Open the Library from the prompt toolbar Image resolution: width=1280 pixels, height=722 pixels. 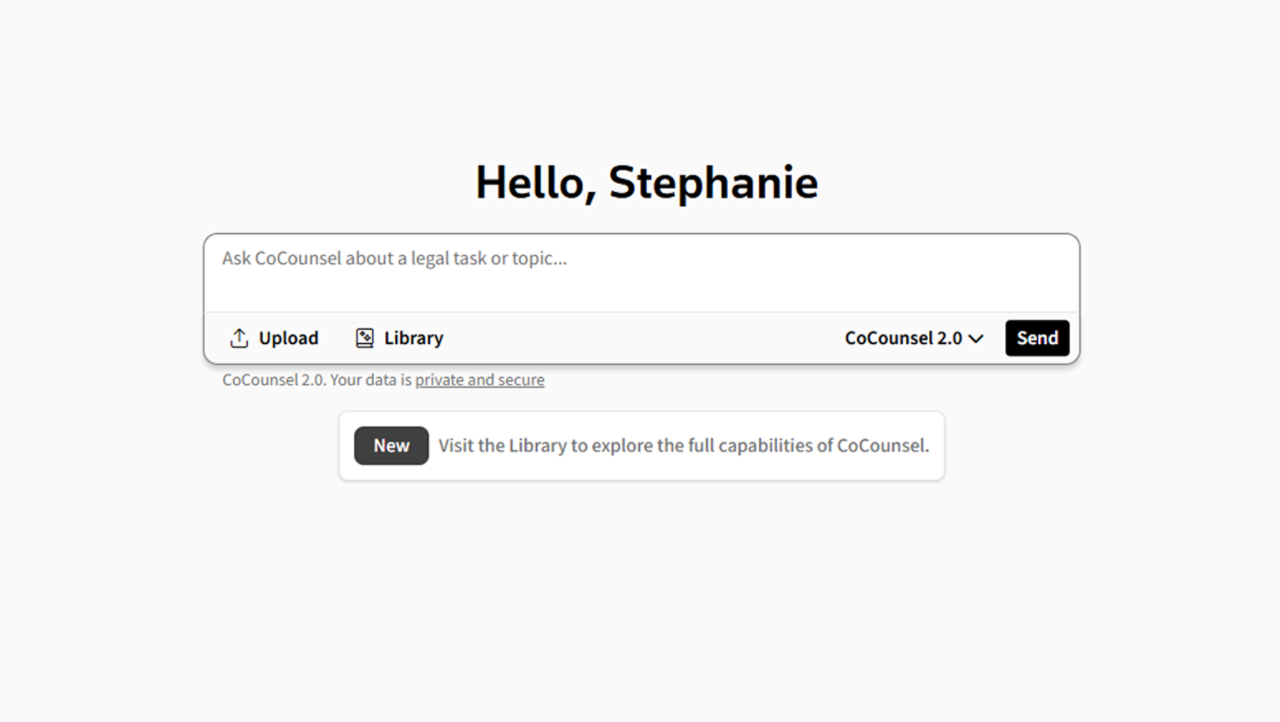coord(400,338)
